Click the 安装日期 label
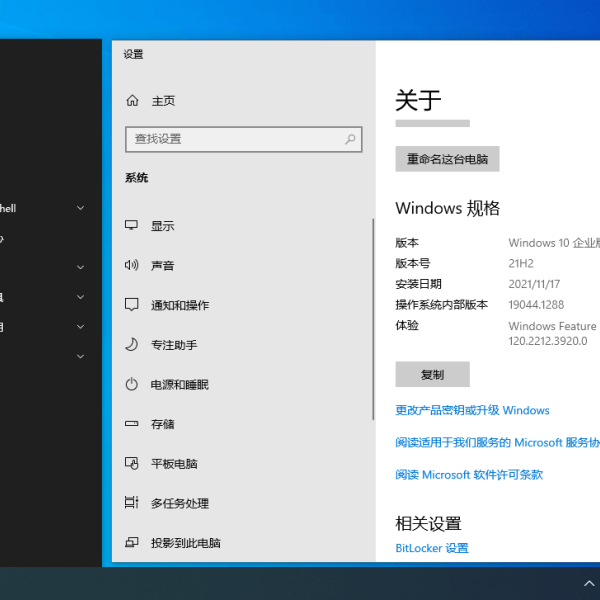This screenshot has height=600, width=600. 418,284
